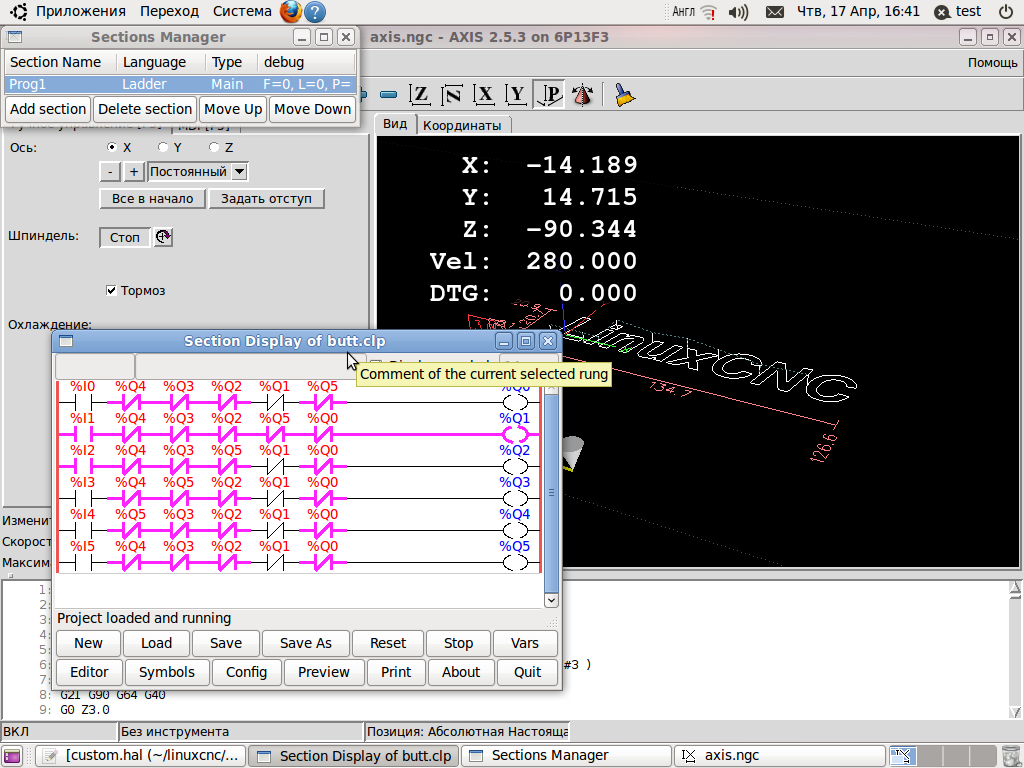Click Save button in Section Display
The width and height of the screenshot is (1024, 768).
[226, 643]
